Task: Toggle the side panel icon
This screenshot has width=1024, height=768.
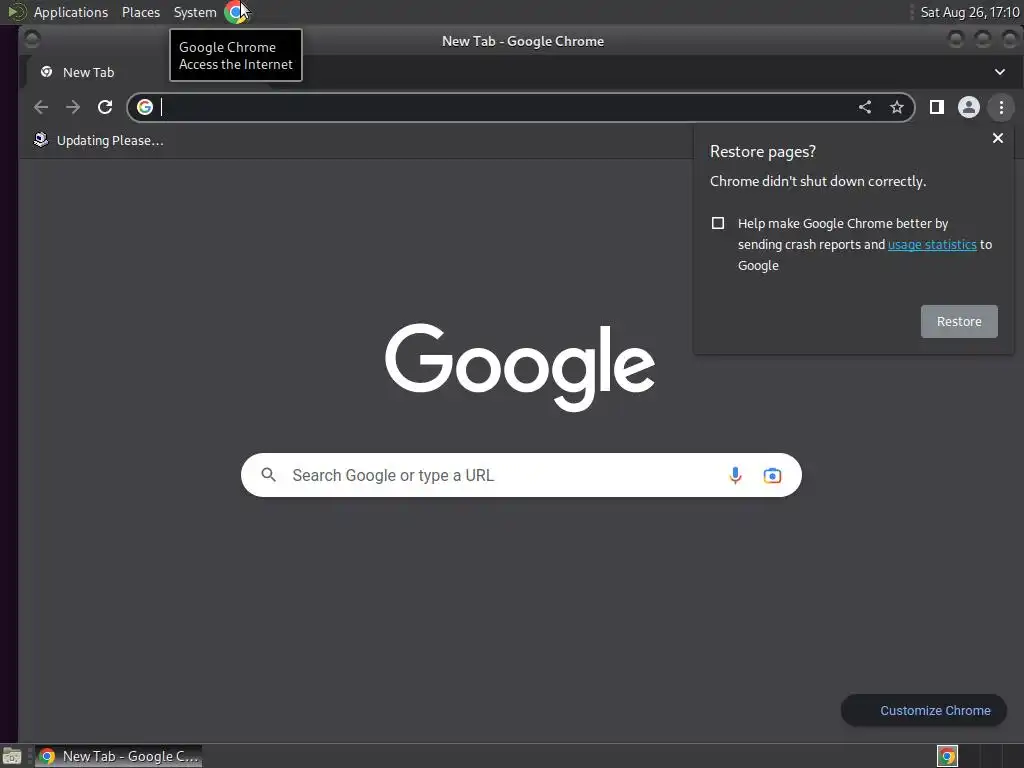Action: click(x=936, y=107)
